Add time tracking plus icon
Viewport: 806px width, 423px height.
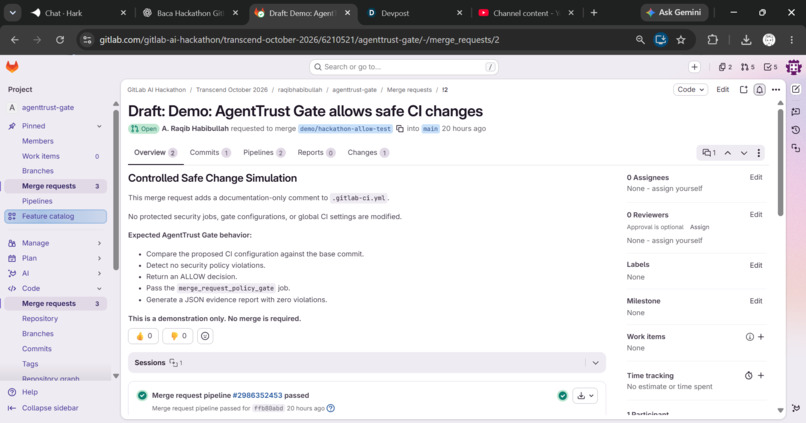pyautogui.click(x=761, y=376)
